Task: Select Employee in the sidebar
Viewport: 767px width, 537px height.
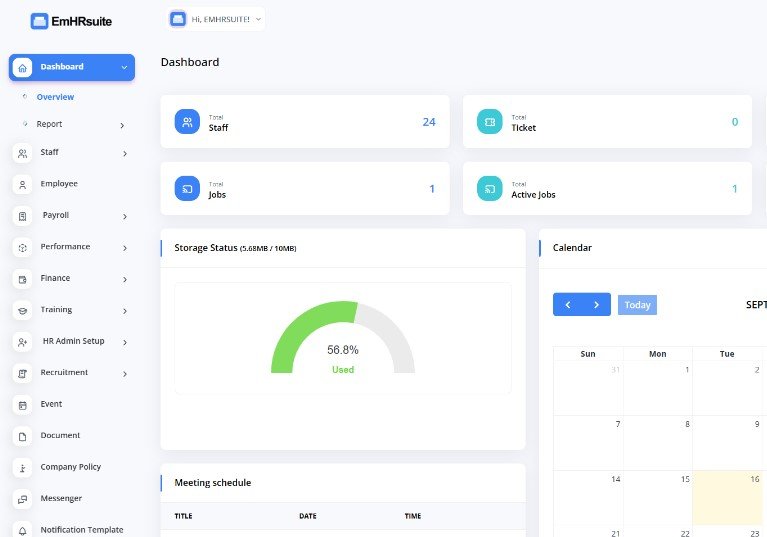Action: 59,184
